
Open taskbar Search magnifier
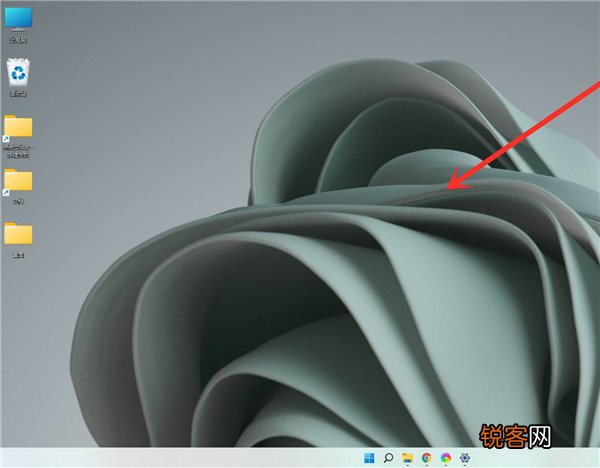pyautogui.click(x=388, y=458)
